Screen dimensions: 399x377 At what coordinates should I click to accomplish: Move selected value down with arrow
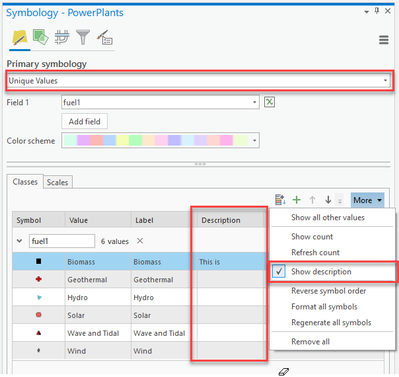(x=328, y=200)
